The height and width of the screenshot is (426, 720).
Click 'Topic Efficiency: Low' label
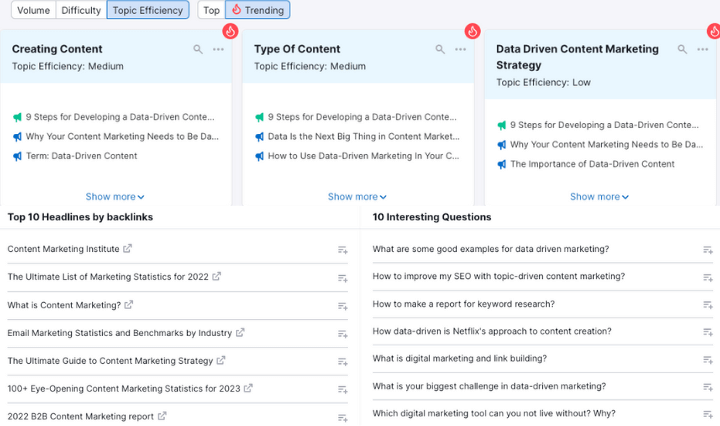pyautogui.click(x=543, y=83)
